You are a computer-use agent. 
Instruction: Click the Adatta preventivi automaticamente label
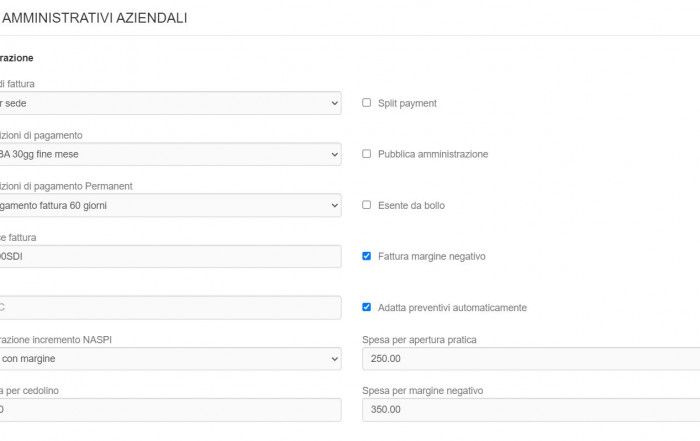452,308
